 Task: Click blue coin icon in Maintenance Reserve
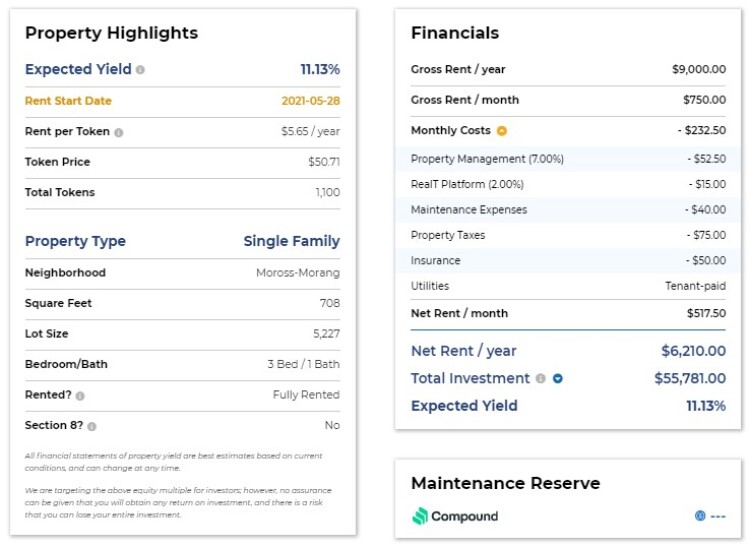[700, 516]
